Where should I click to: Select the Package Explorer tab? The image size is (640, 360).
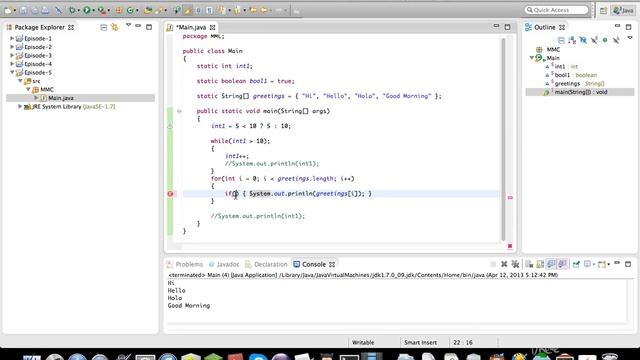[x=40, y=27]
